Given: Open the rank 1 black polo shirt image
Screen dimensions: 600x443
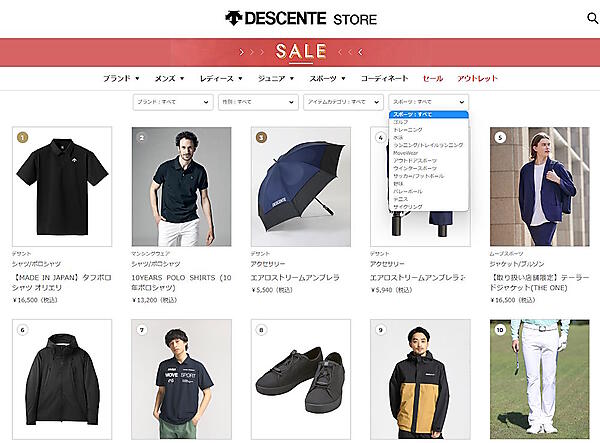Looking at the screenshot, I should [x=66, y=185].
